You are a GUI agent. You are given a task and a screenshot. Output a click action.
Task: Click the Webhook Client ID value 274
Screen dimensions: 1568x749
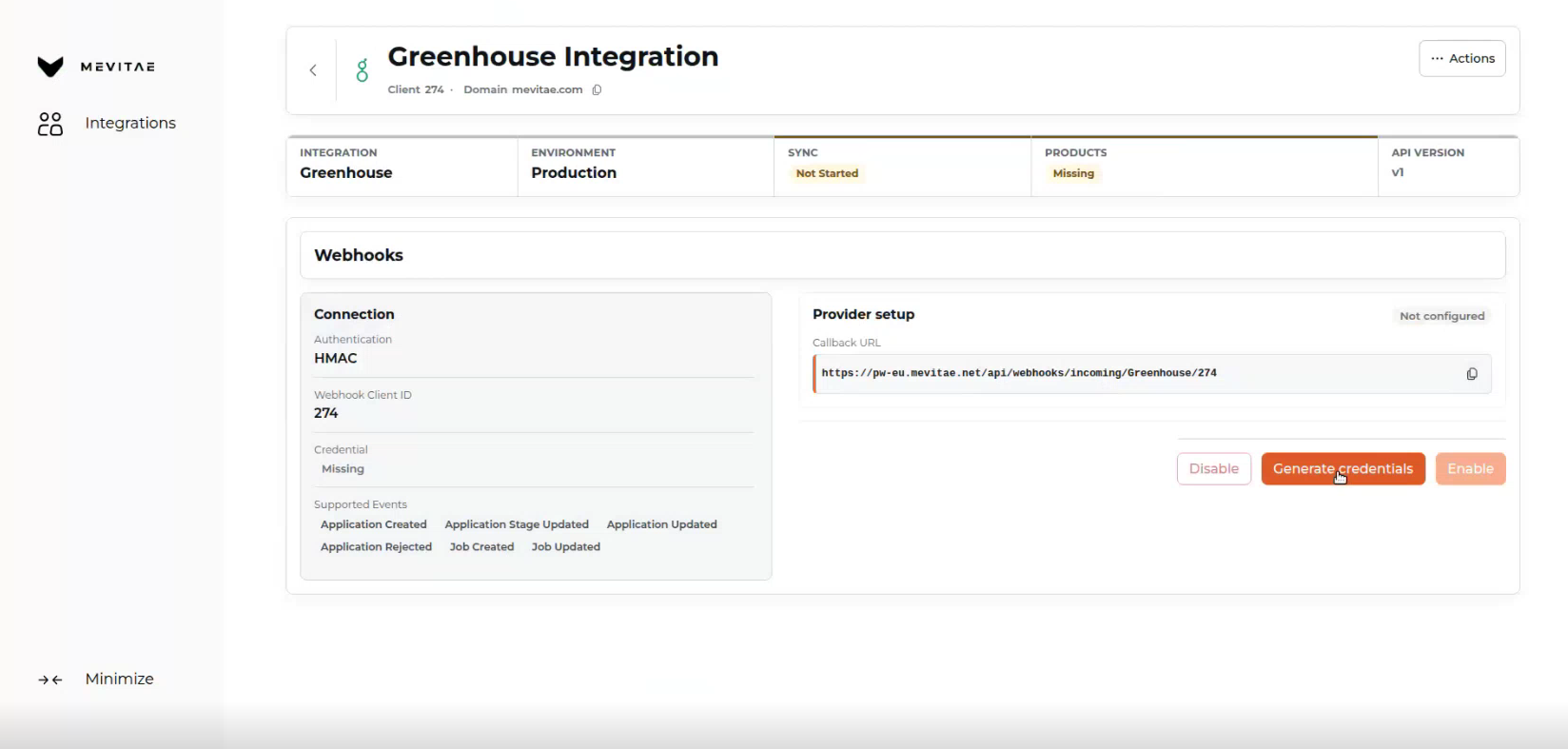point(326,413)
